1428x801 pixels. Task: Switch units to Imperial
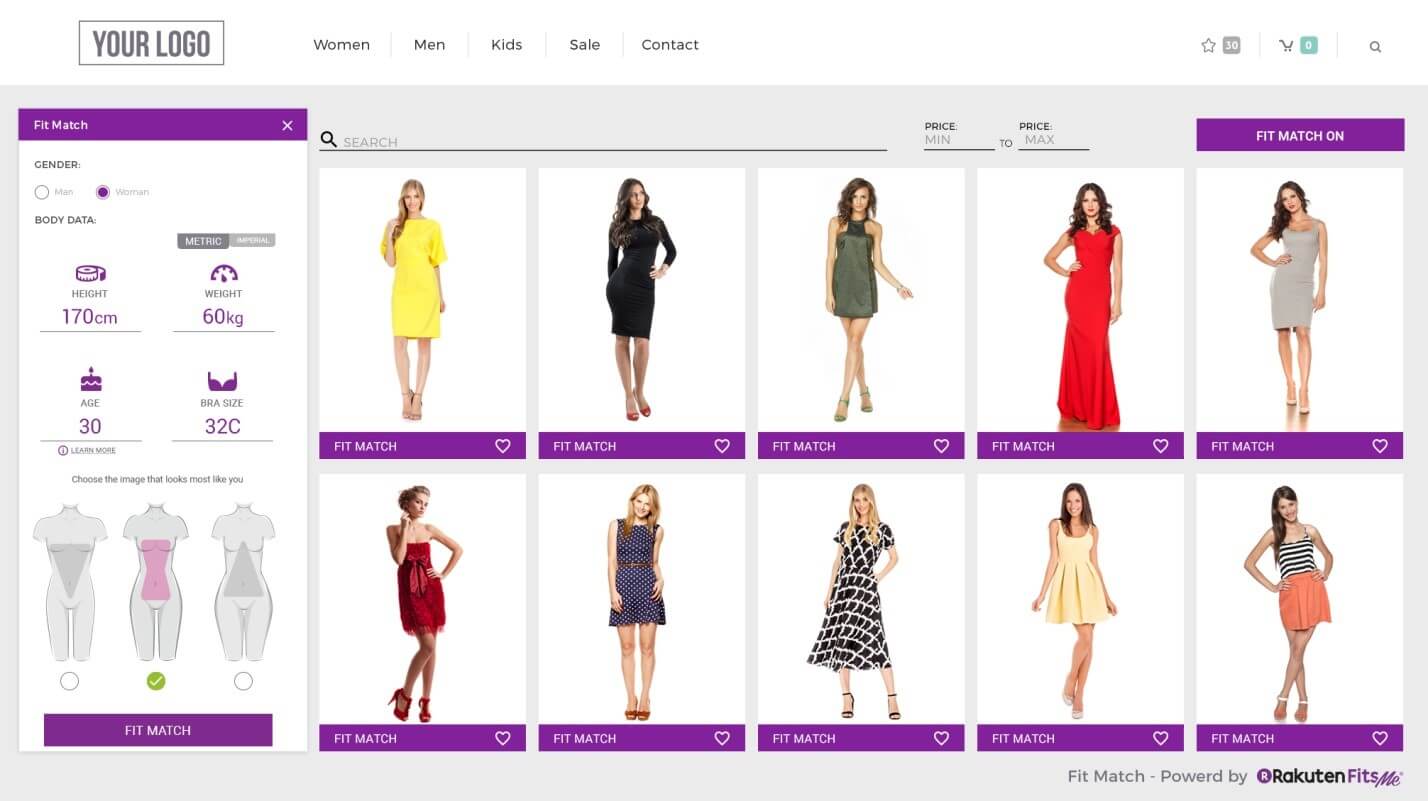tap(253, 241)
